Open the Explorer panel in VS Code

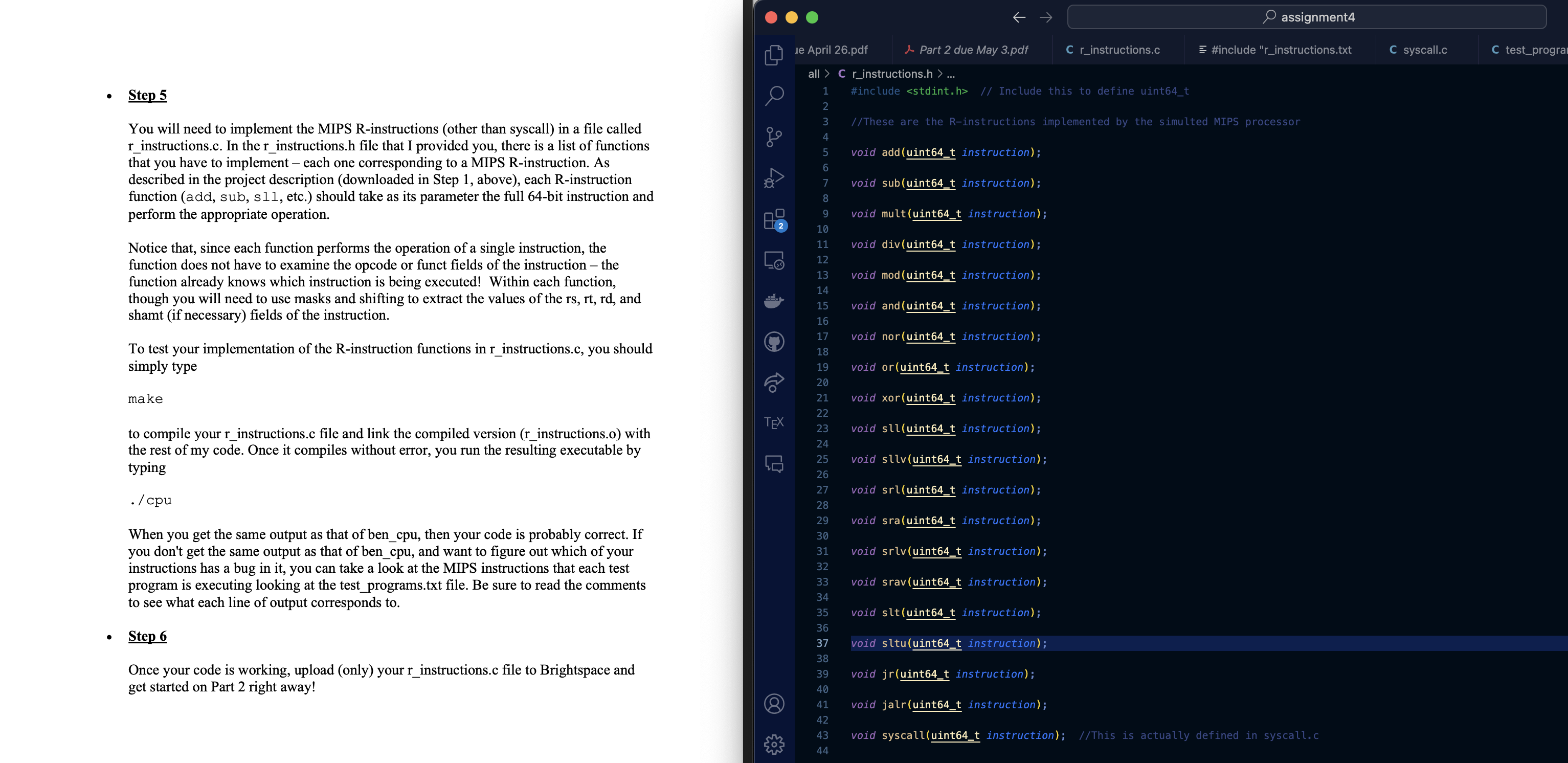click(774, 55)
